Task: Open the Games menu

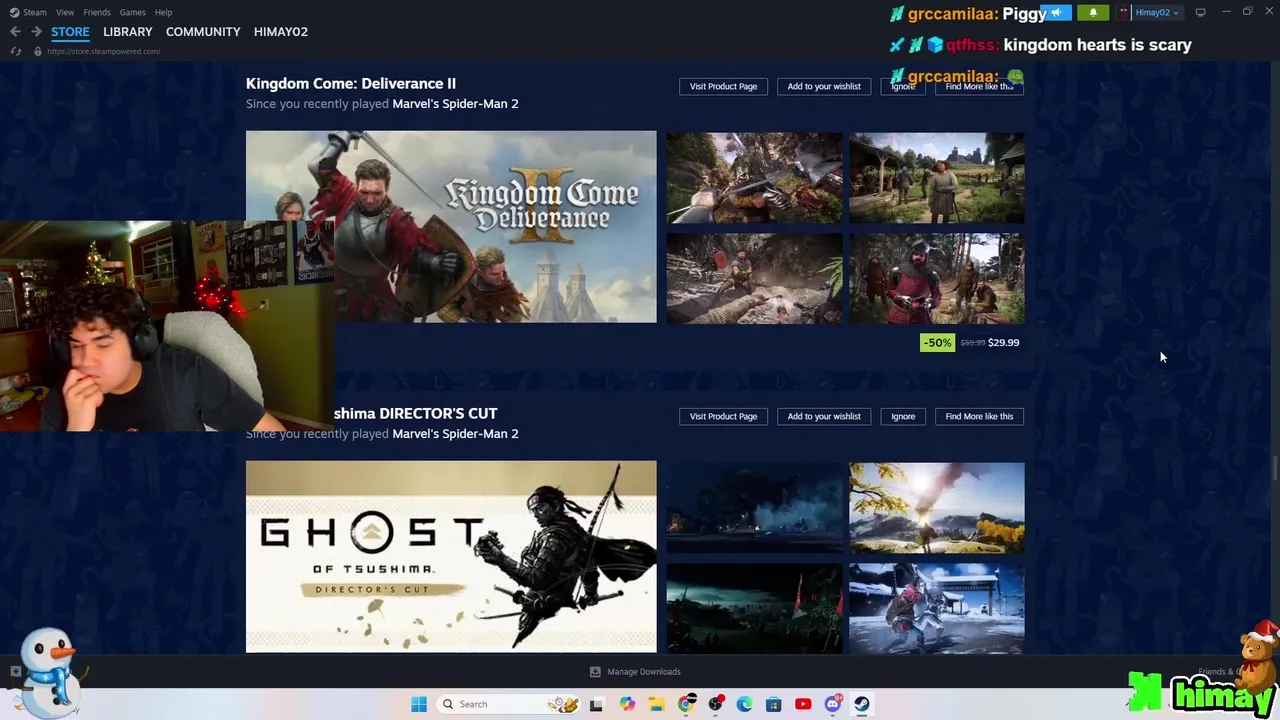Action: click(x=132, y=12)
